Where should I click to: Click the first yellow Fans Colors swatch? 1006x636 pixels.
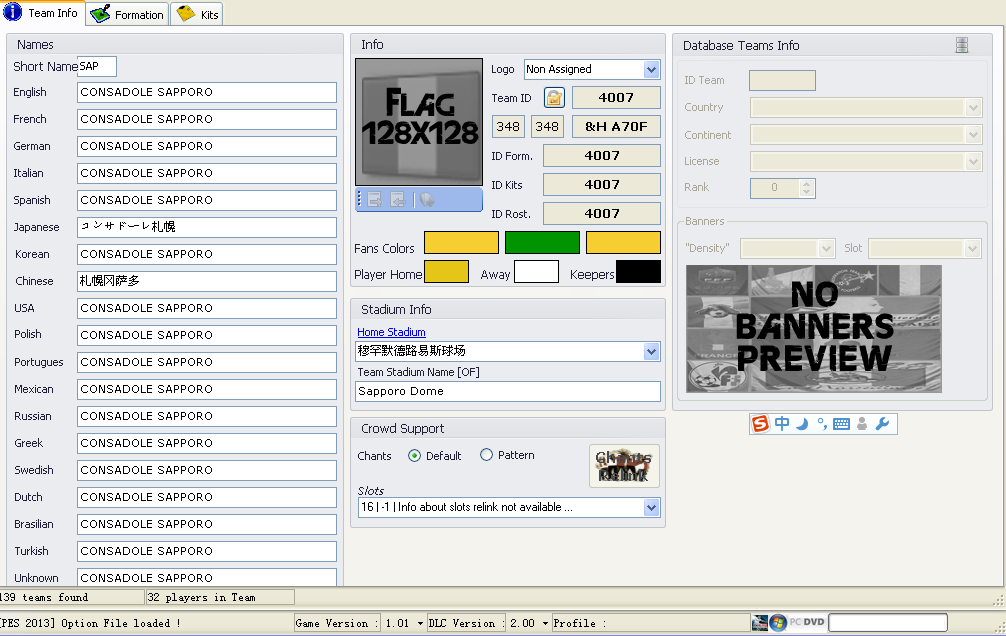point(461,243)
